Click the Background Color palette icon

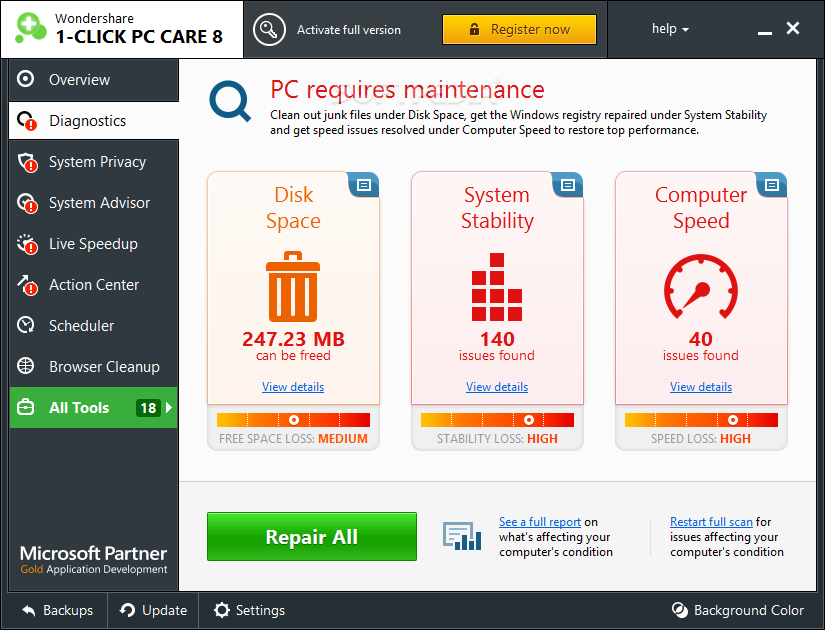point(680,610)
